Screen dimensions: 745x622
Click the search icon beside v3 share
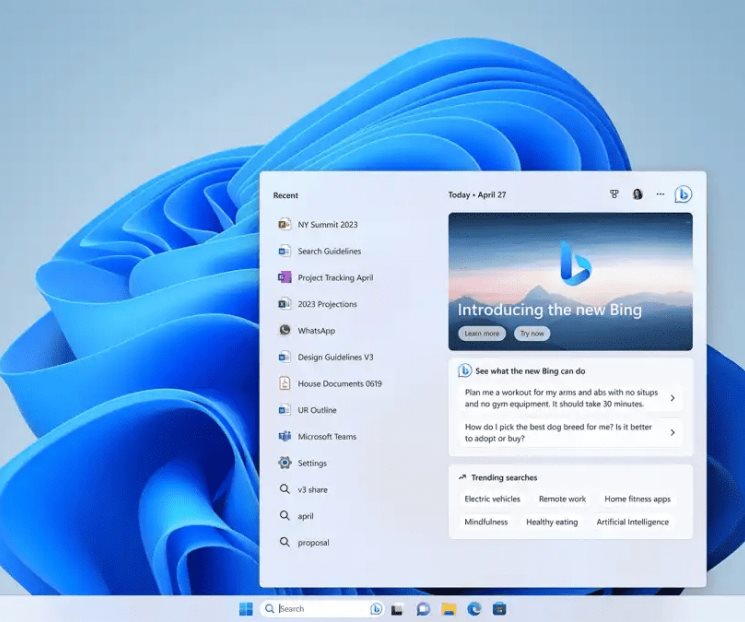(x=284, y=489)
